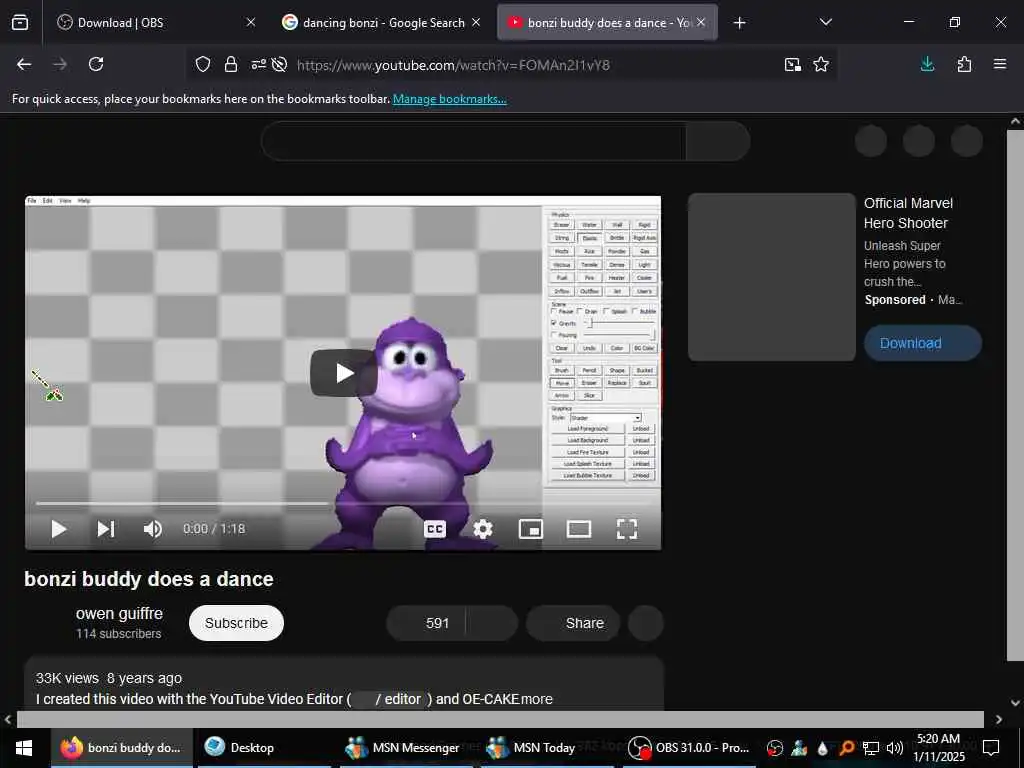Click the YouTube search input field
This screenshot has width=1024, height=768.
473,141
